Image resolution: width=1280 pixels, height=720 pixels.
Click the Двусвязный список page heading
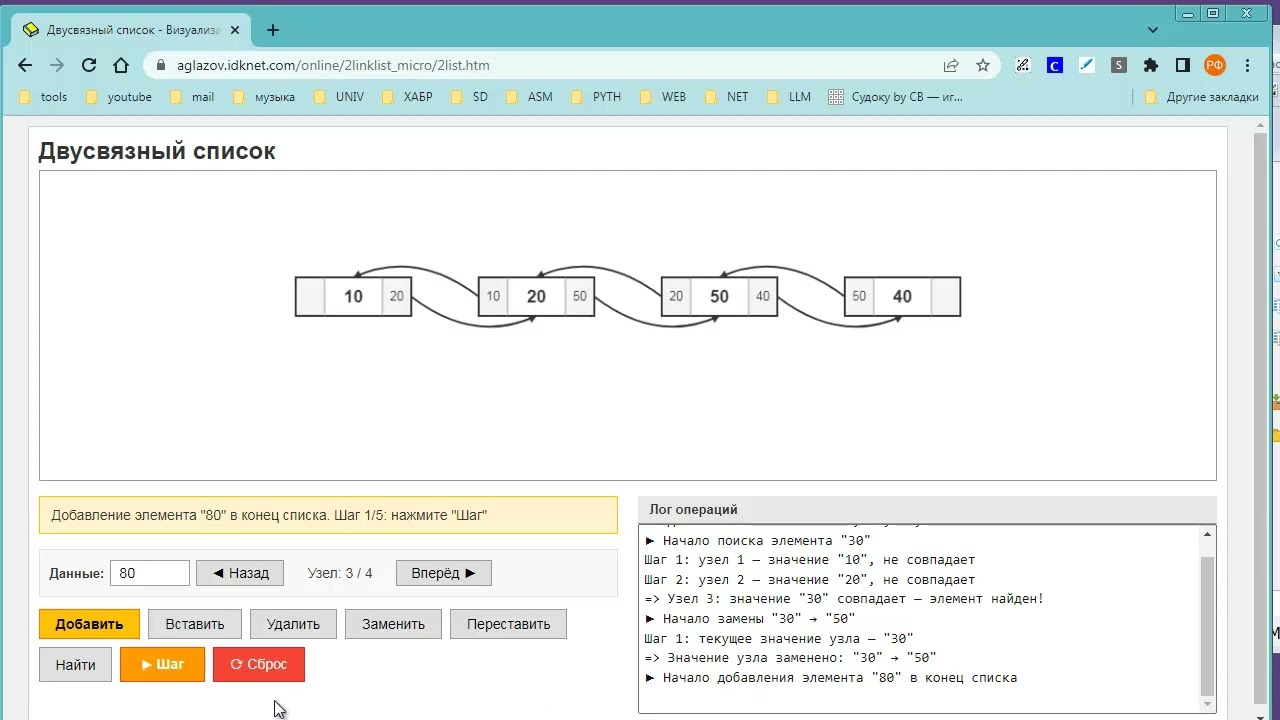(x=157, y=151)
